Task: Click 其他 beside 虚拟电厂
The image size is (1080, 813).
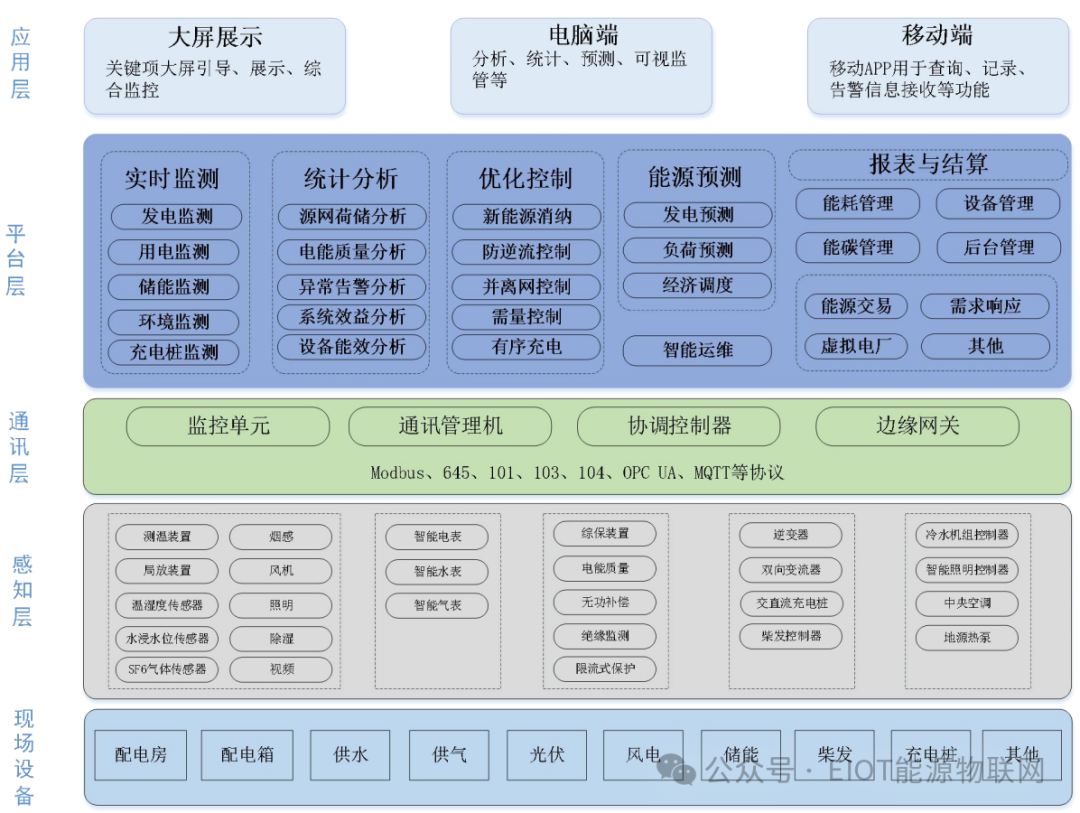Action: click(986, 346)
